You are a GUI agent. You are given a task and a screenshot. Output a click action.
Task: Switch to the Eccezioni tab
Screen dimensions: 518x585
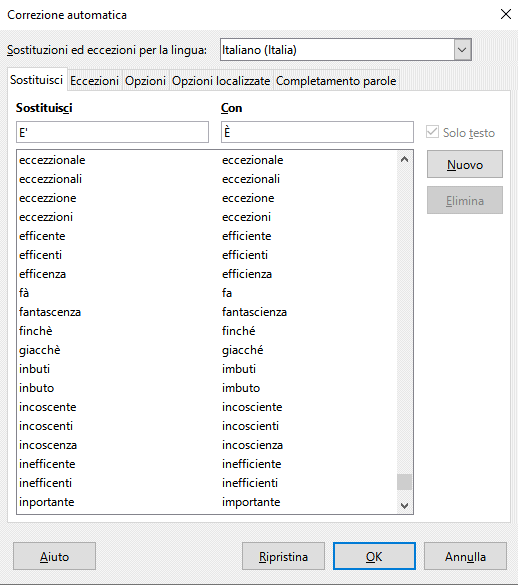tap(94, 81)
